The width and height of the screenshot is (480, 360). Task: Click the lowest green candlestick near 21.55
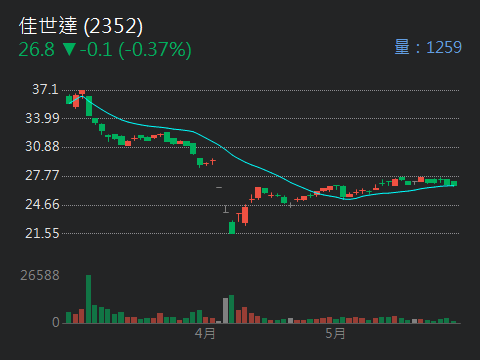(232, 227)
